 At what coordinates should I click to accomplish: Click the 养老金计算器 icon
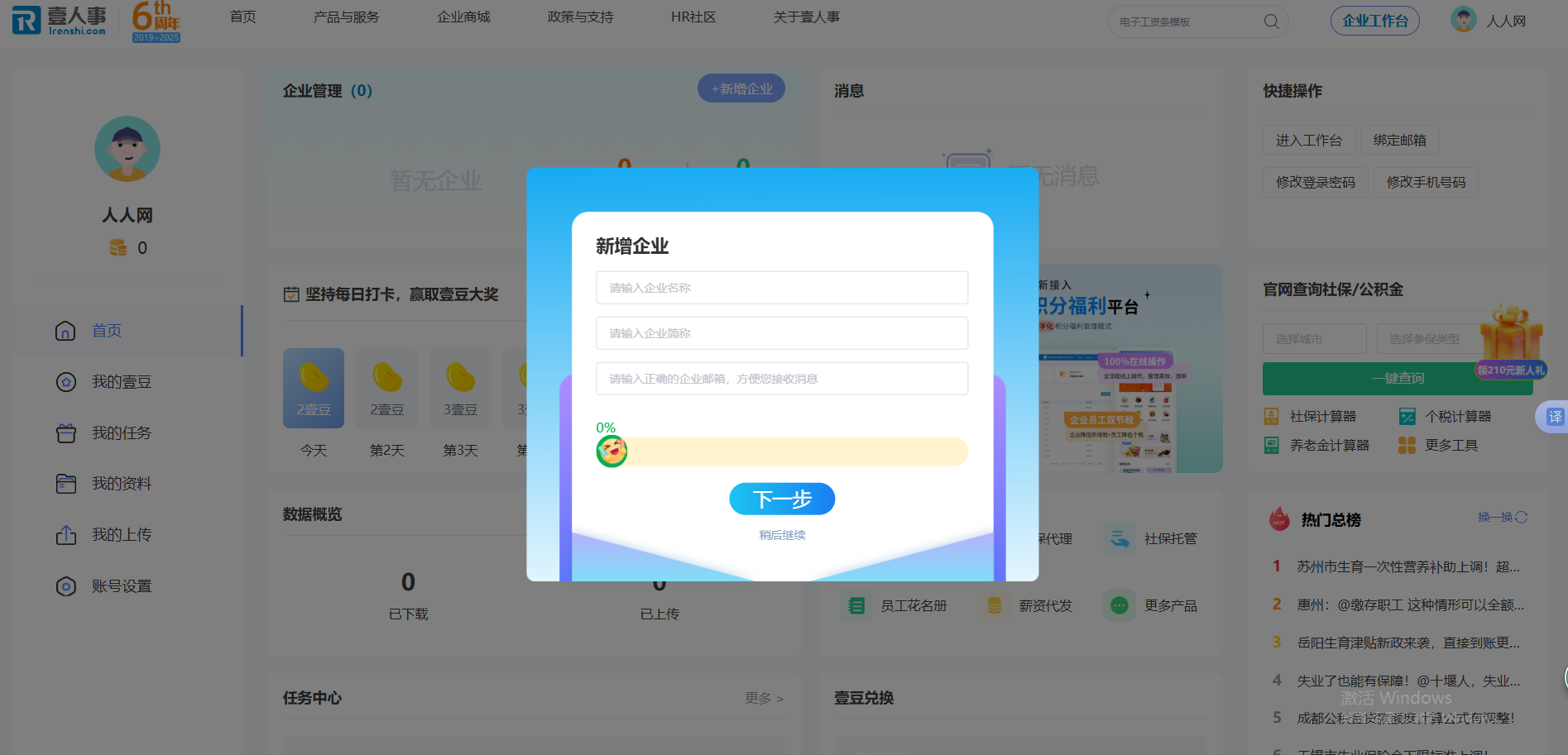(x=1271, y=446)
